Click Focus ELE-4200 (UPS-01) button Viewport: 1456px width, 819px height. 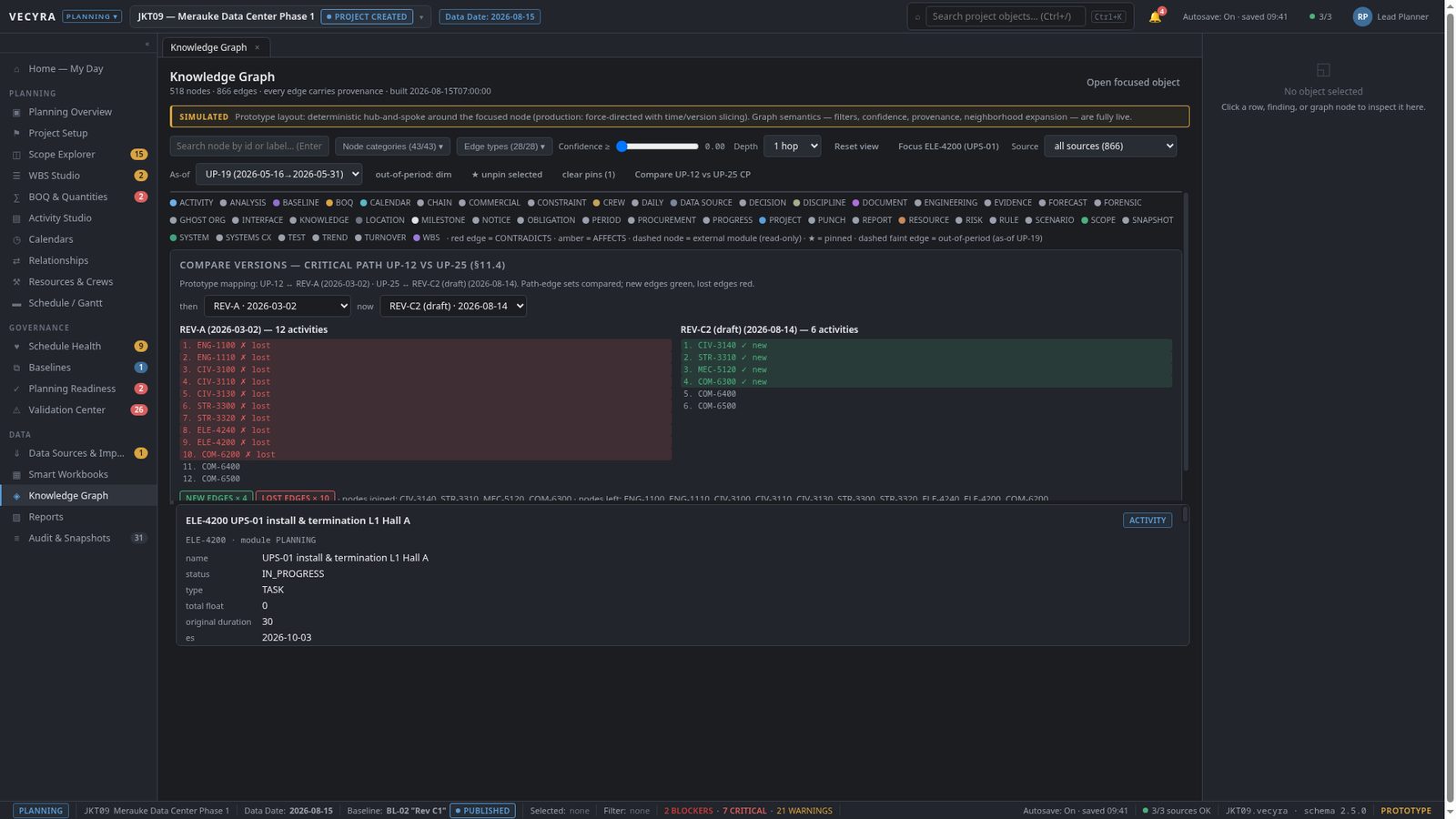click(x=948, y=147)
